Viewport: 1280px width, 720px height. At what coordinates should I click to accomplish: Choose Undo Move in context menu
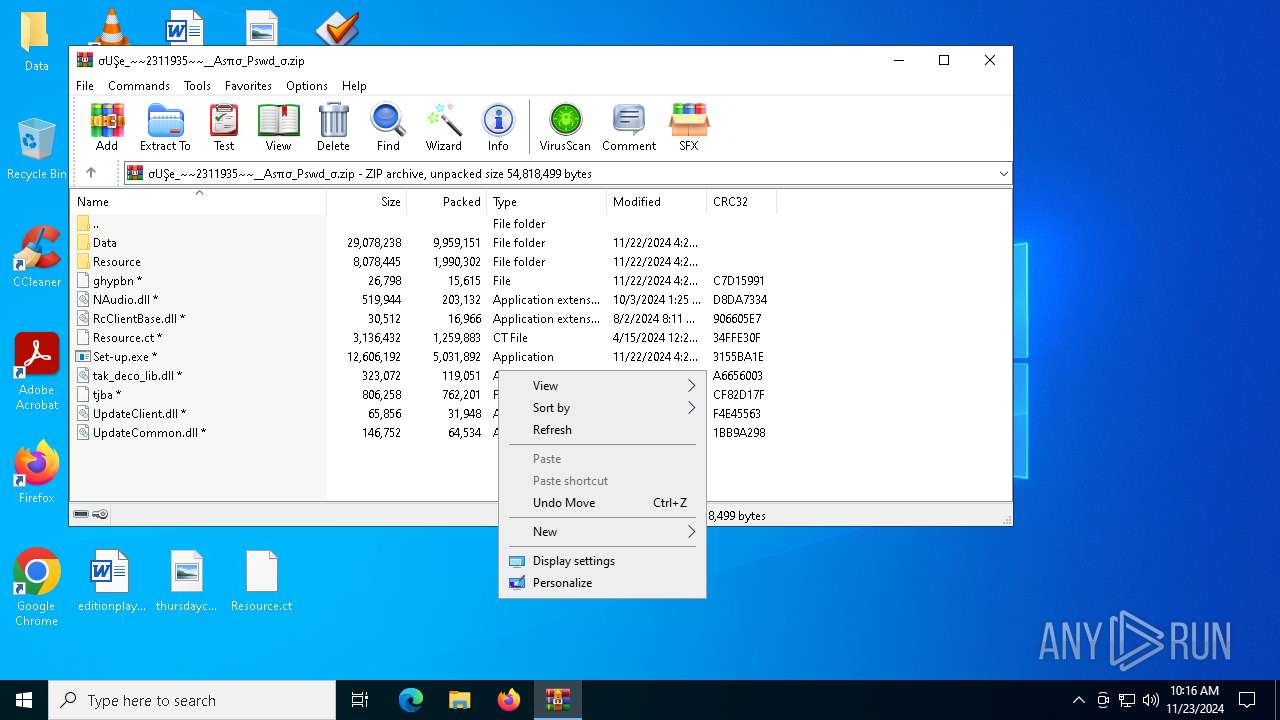602,503
